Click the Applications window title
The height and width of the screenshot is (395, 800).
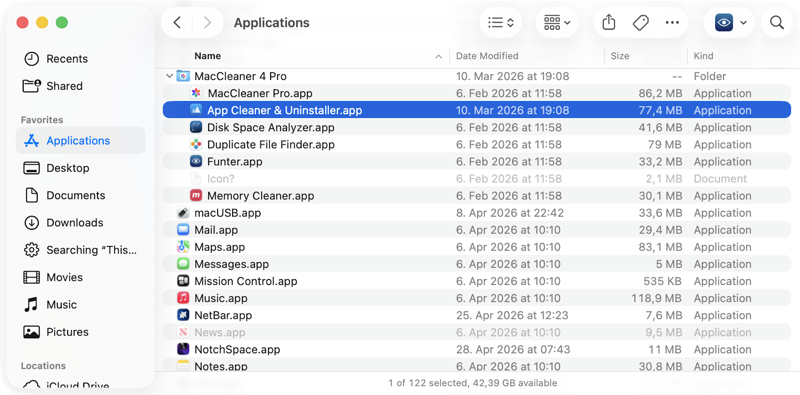[x=271, y=22]
